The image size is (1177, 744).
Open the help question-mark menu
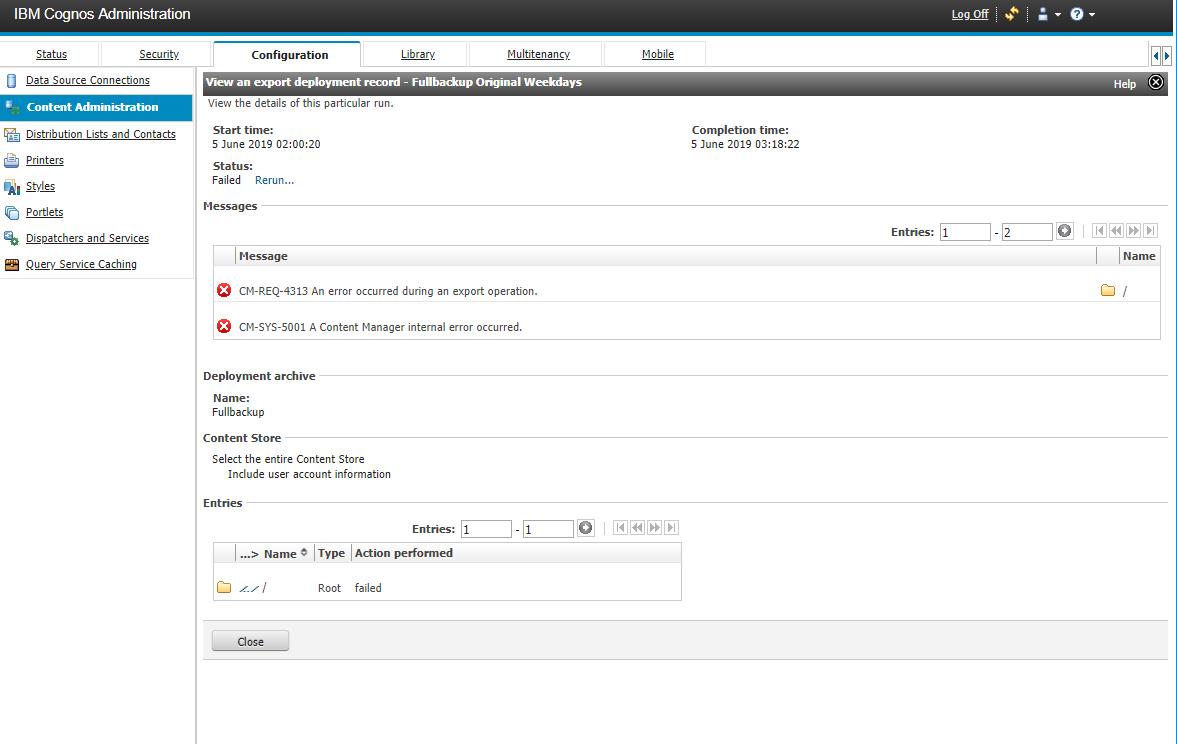coord(1082,14)
